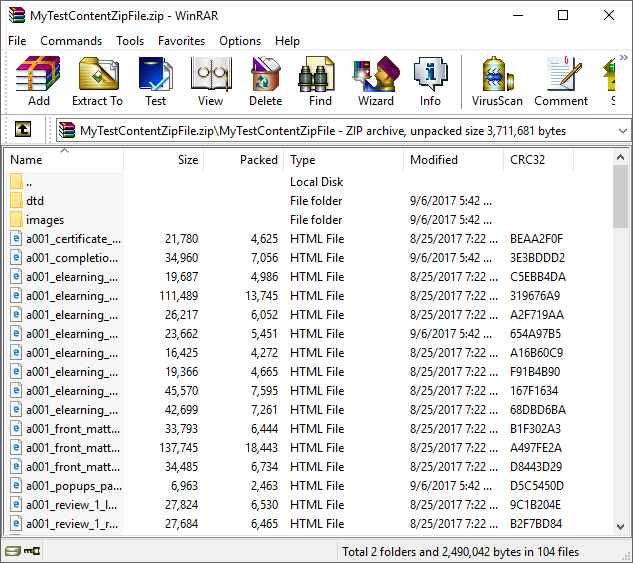
Task: Sort by the Size column header
Action: click(164, 160)
